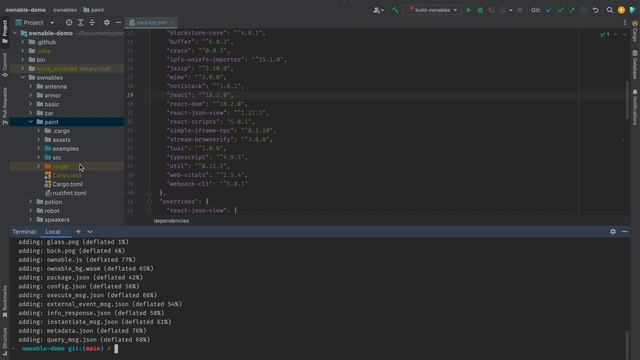This screenshot has height=360, width=640.
Task: Open Pull Requests side tab
Action: coord(4,106)
